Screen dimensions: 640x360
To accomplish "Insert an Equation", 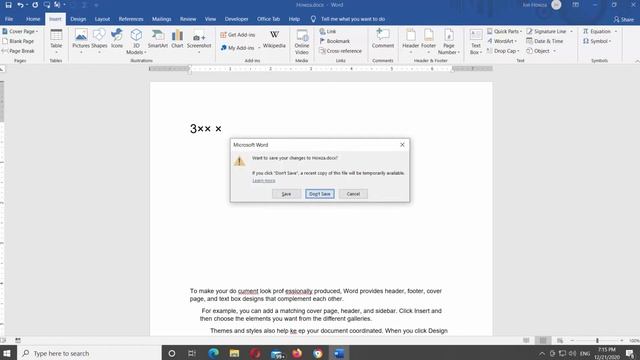I will coord(600,31).
